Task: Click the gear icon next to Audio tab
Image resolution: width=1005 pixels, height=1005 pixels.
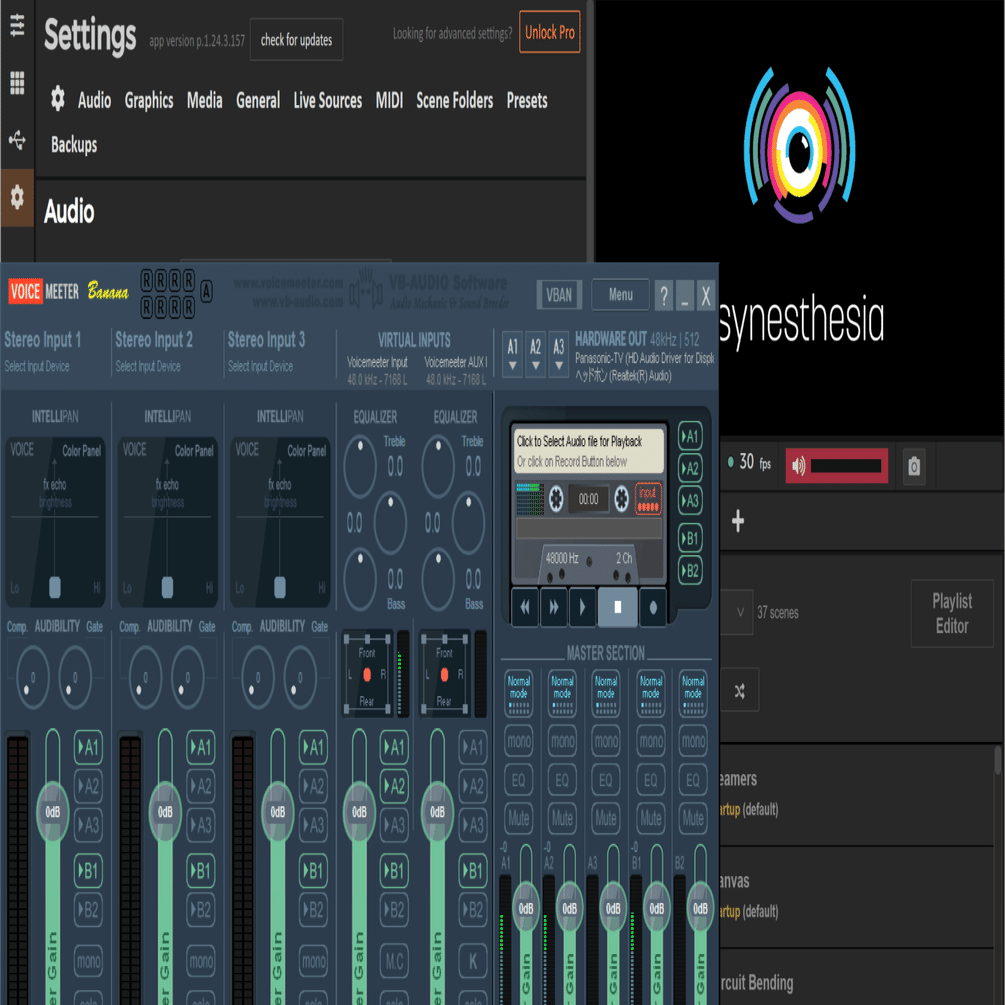Action: click(x=58, y=99)
